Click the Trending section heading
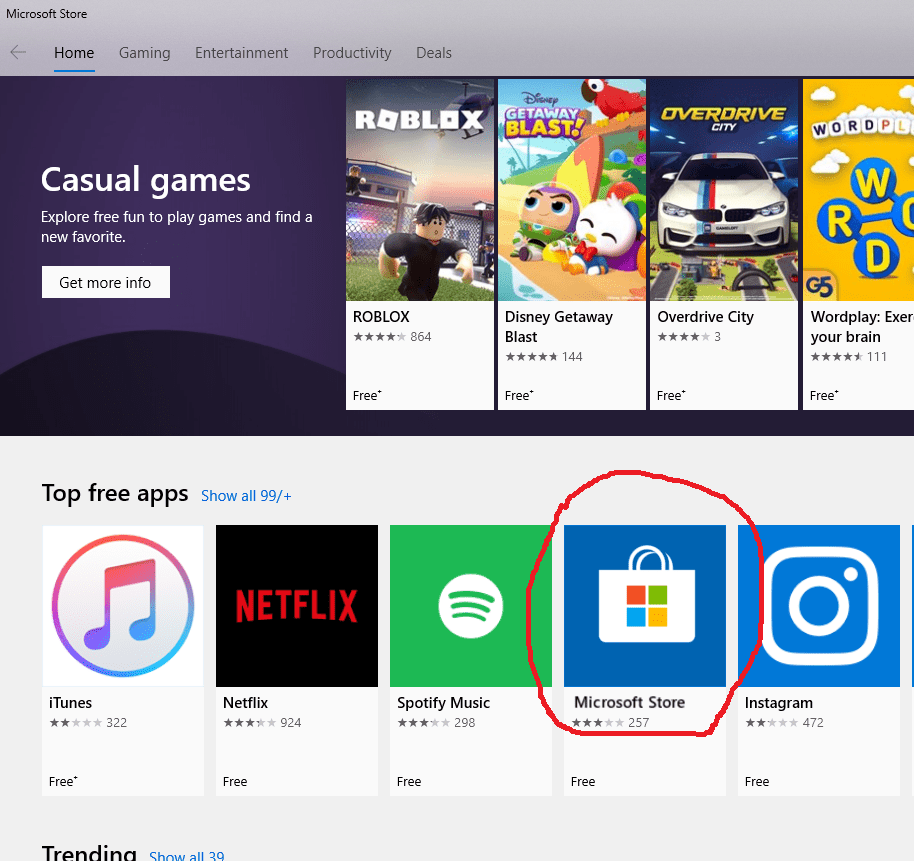914x861 pixels. point(89,853)
